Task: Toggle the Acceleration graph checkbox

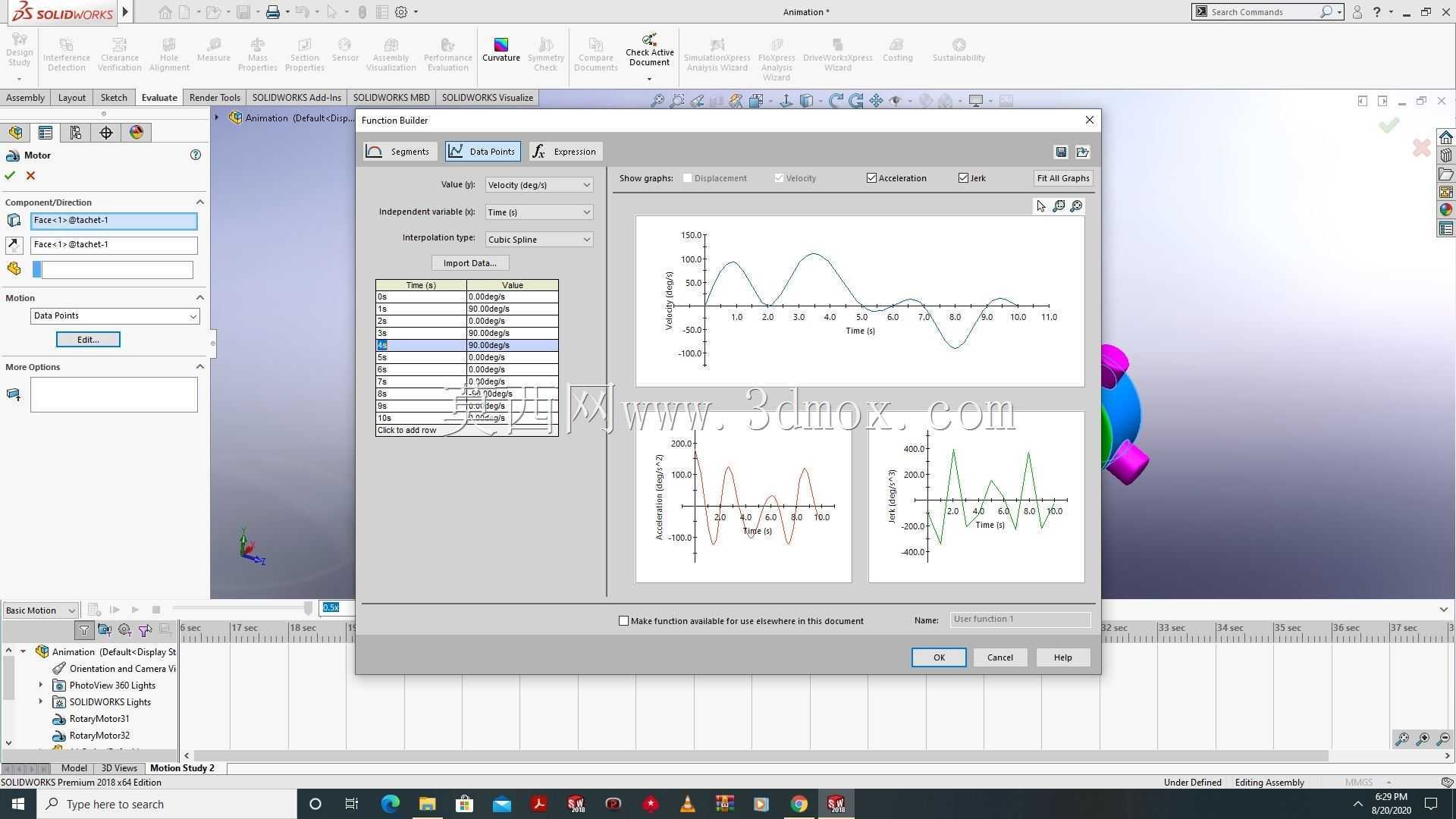Action: coord(871,178)
